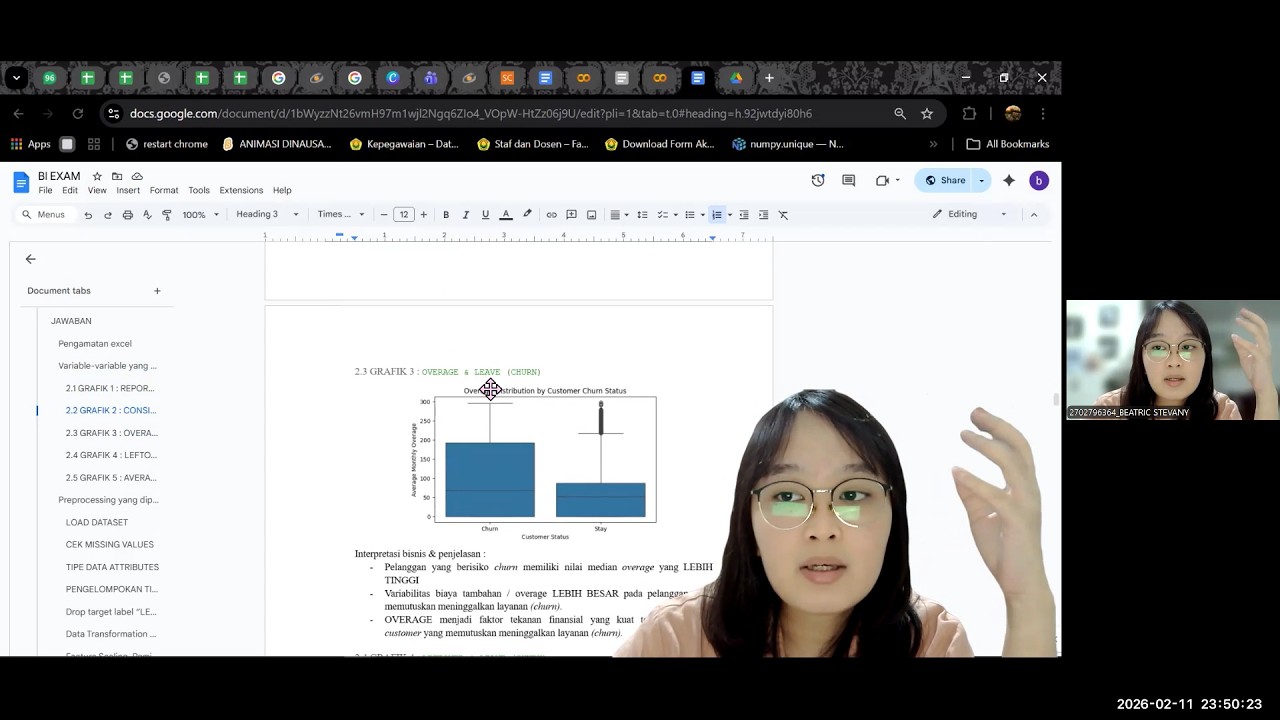This screenshot has height=720, width=1280.
Task: Bookmark this page with the star icon
Action: tap(927, 114)
